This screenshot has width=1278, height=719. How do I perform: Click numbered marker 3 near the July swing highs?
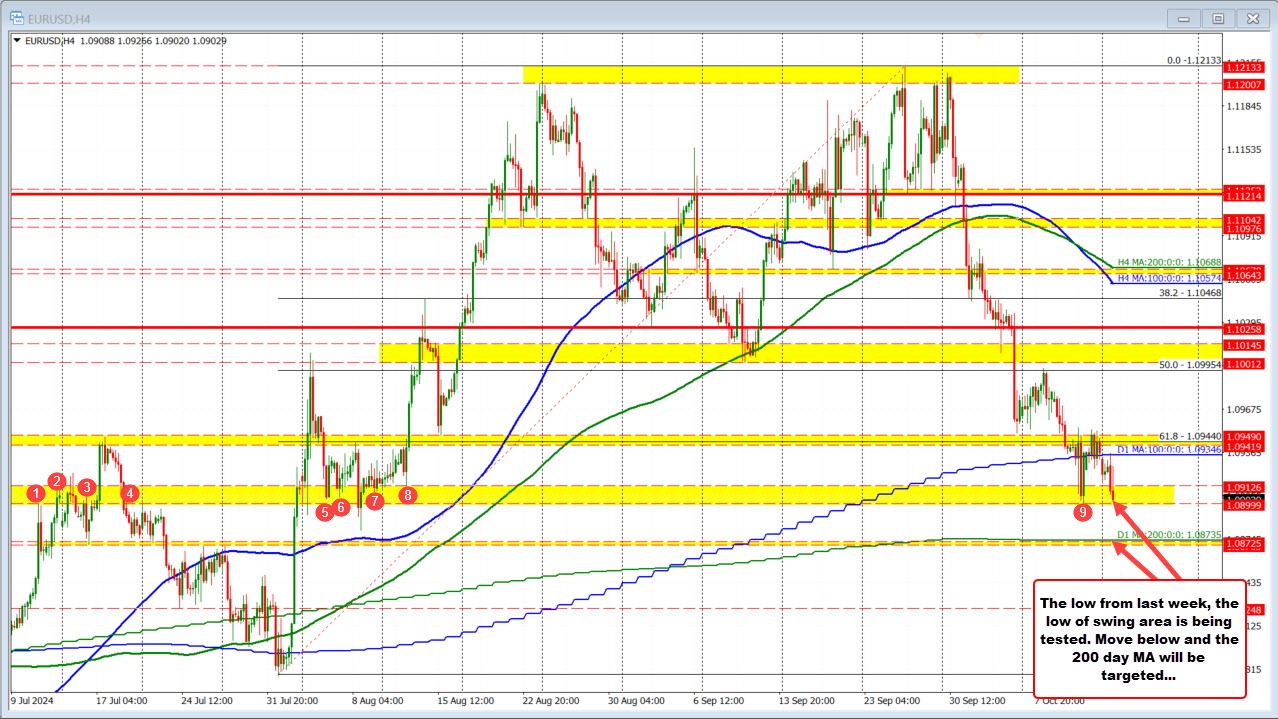86,487
